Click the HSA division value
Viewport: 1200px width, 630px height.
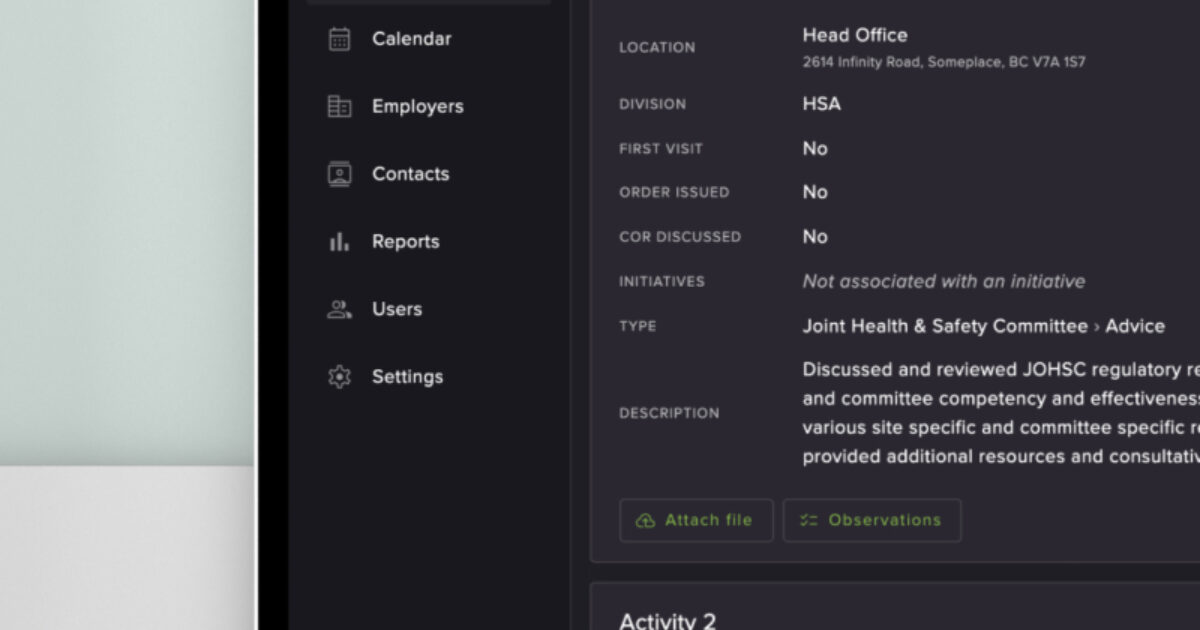[x=822, y=104]
